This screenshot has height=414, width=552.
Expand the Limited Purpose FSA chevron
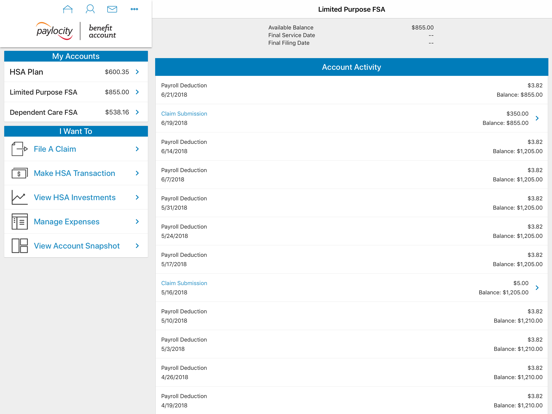tap(137, 92)
